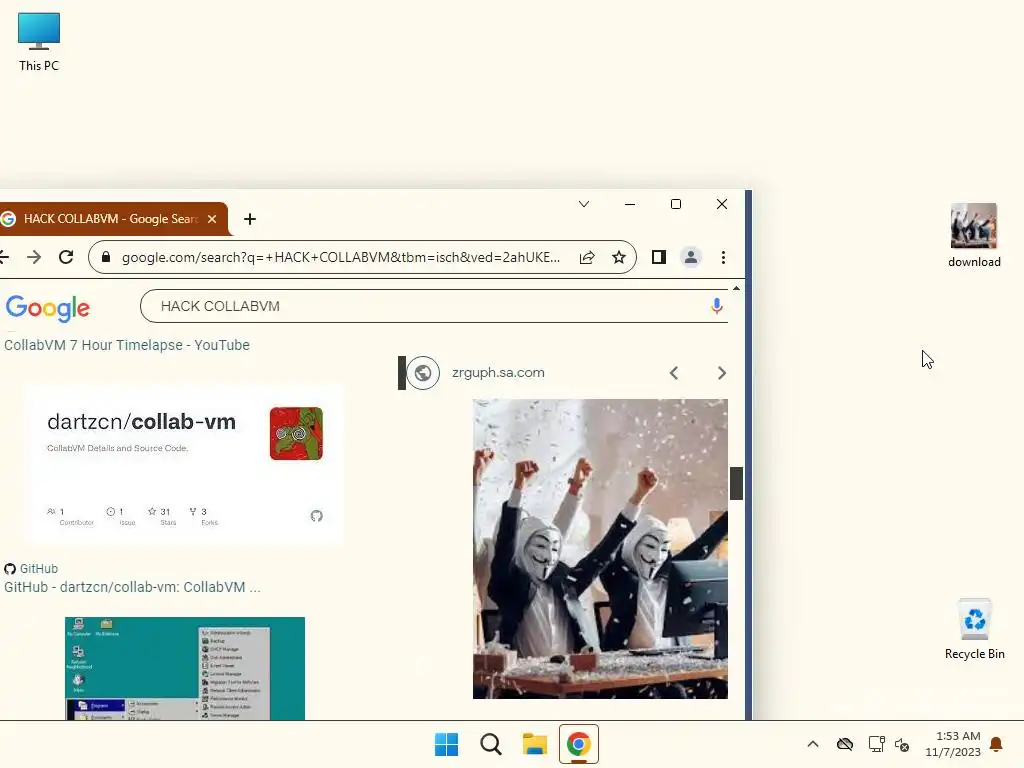
Task: Open Chrome profile avatar menu
Action: [690, 257]
